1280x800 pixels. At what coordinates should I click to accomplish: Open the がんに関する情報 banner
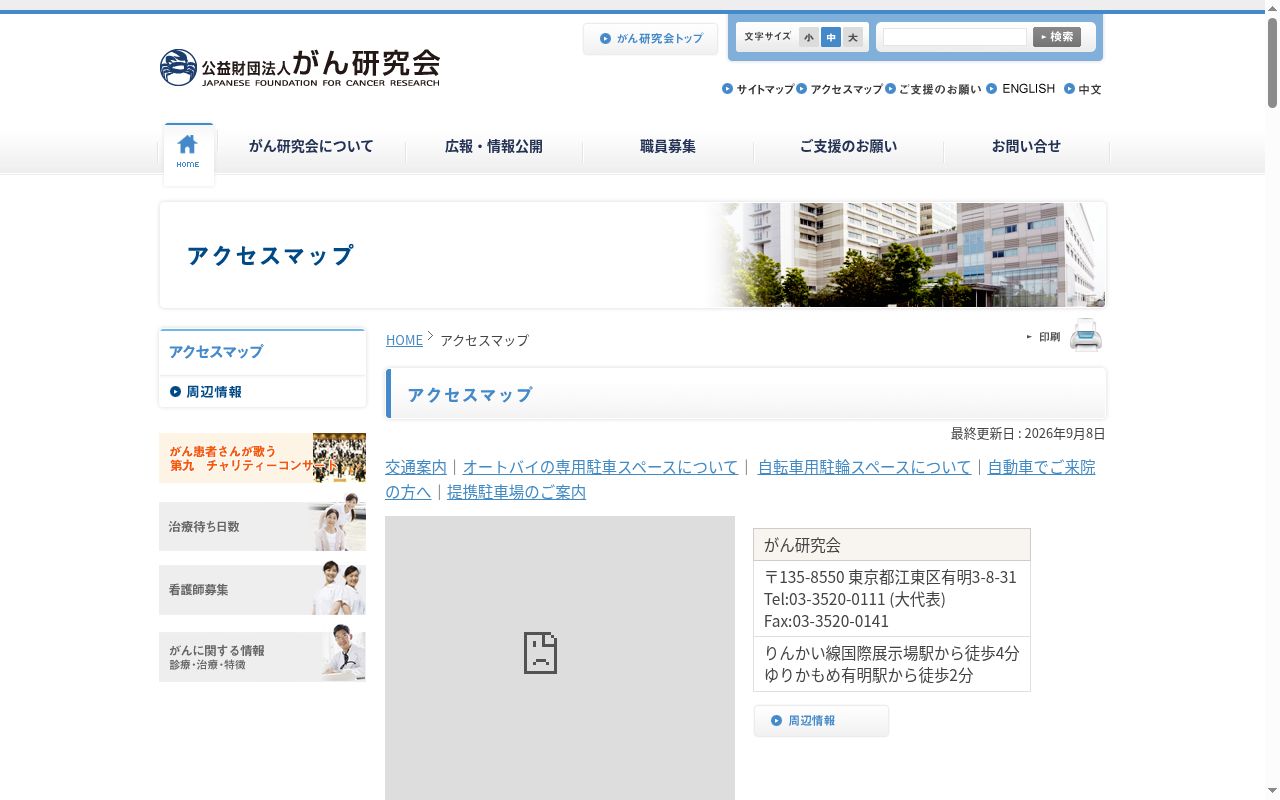pos(262,657)
